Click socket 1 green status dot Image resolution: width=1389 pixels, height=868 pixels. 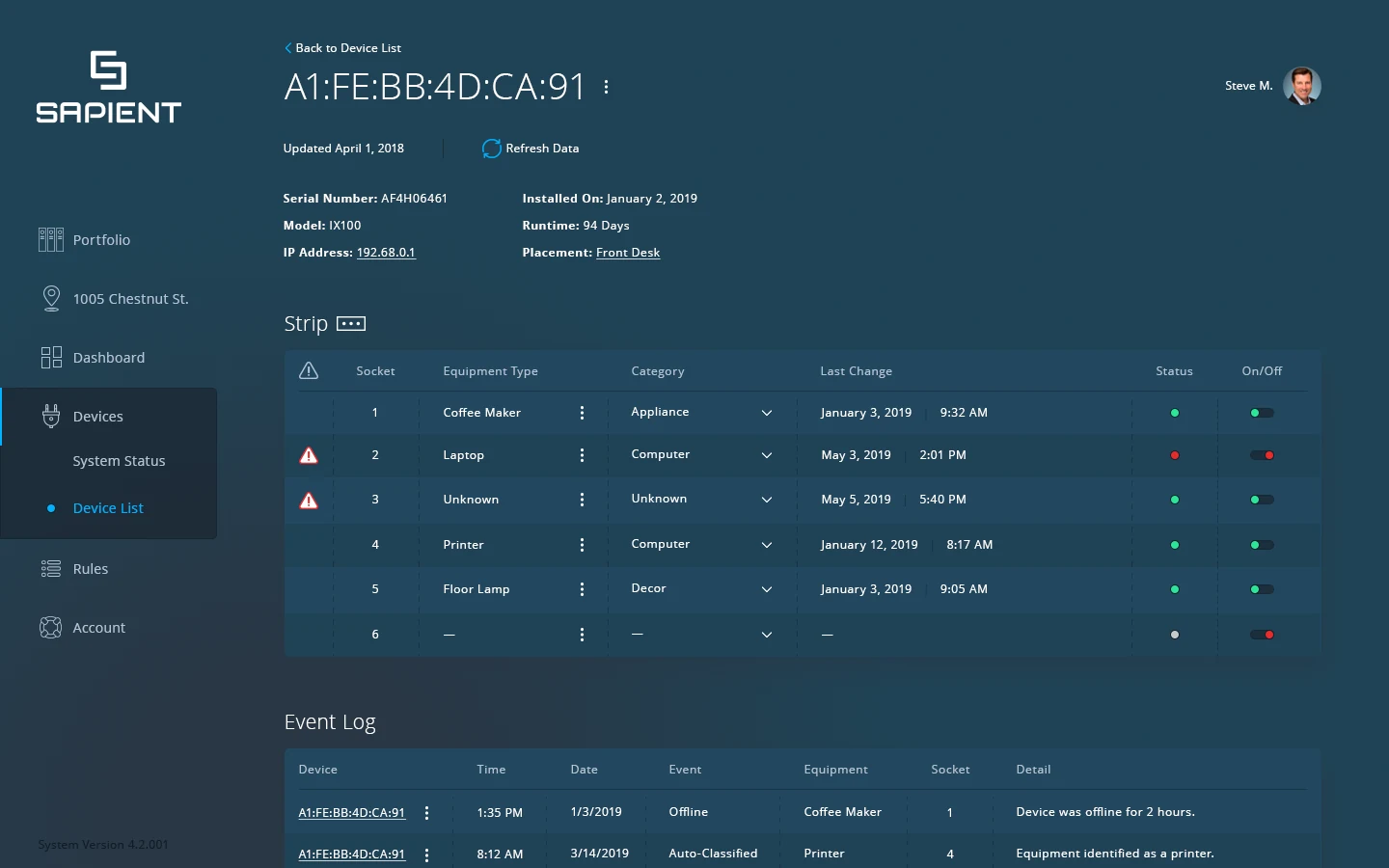tap(1175, 413)
